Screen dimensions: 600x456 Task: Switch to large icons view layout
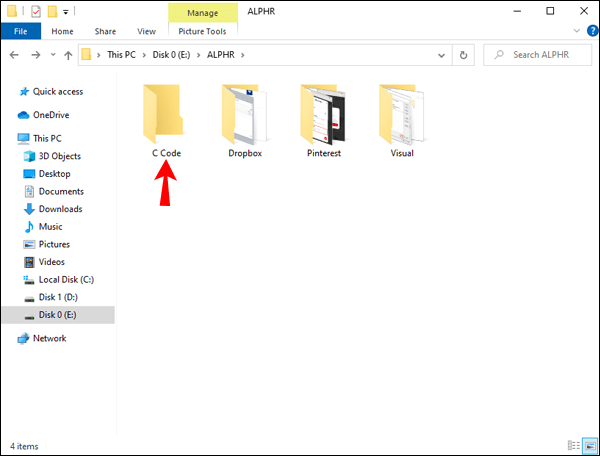click(x=590, y=445)
